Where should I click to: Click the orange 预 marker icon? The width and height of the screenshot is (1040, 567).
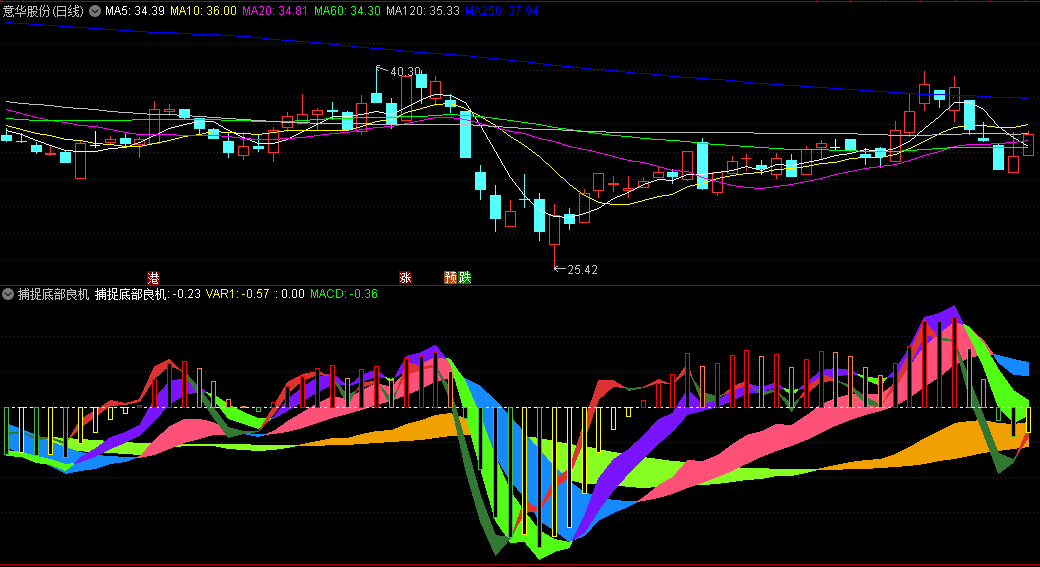(x=451, y=277)
